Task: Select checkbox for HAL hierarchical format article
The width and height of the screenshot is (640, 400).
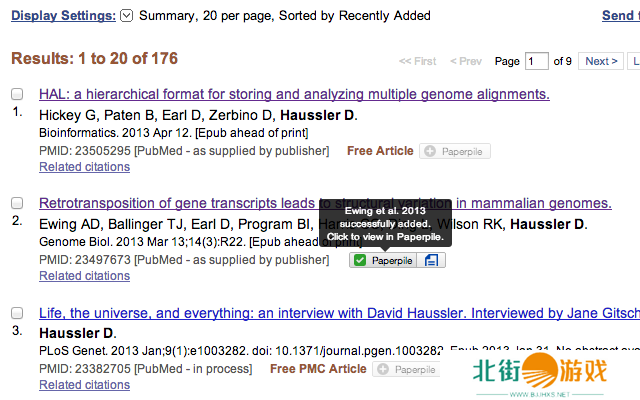Action: coord(17,94)
